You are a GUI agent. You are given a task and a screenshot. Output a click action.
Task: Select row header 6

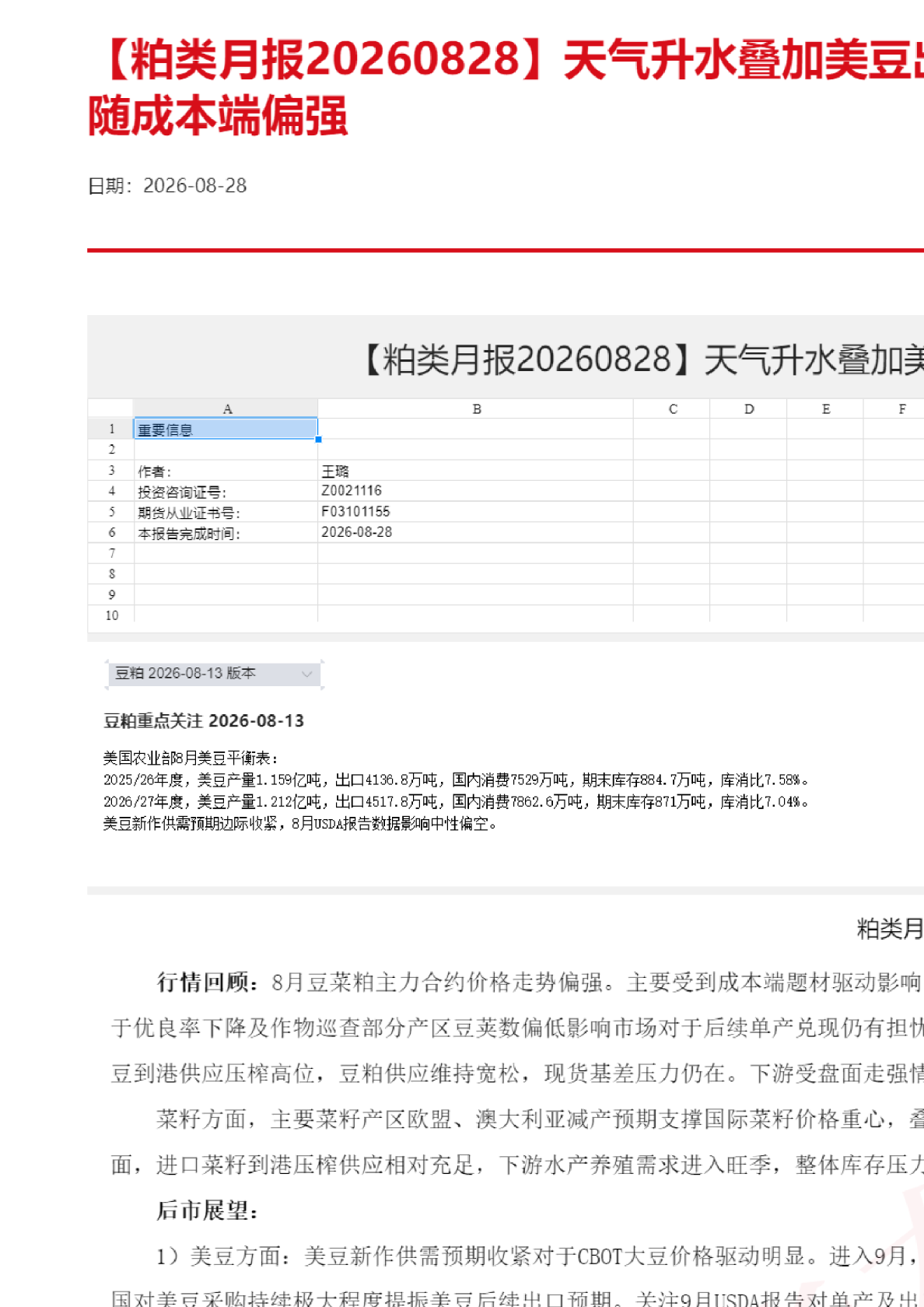click(111, 532)
